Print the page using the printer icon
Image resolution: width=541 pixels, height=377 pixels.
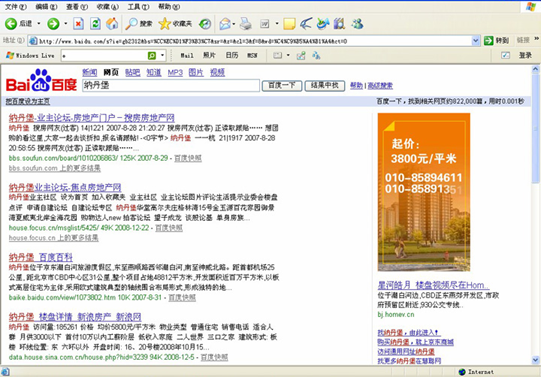point(246,23)
